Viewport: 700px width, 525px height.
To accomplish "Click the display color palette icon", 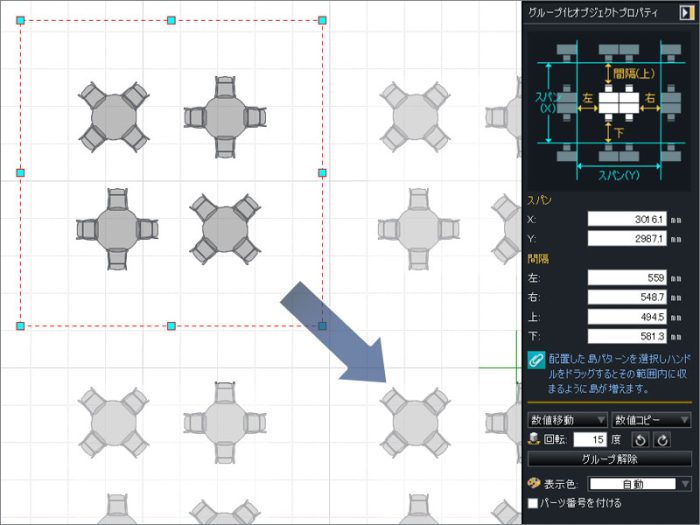I will 534,483.
